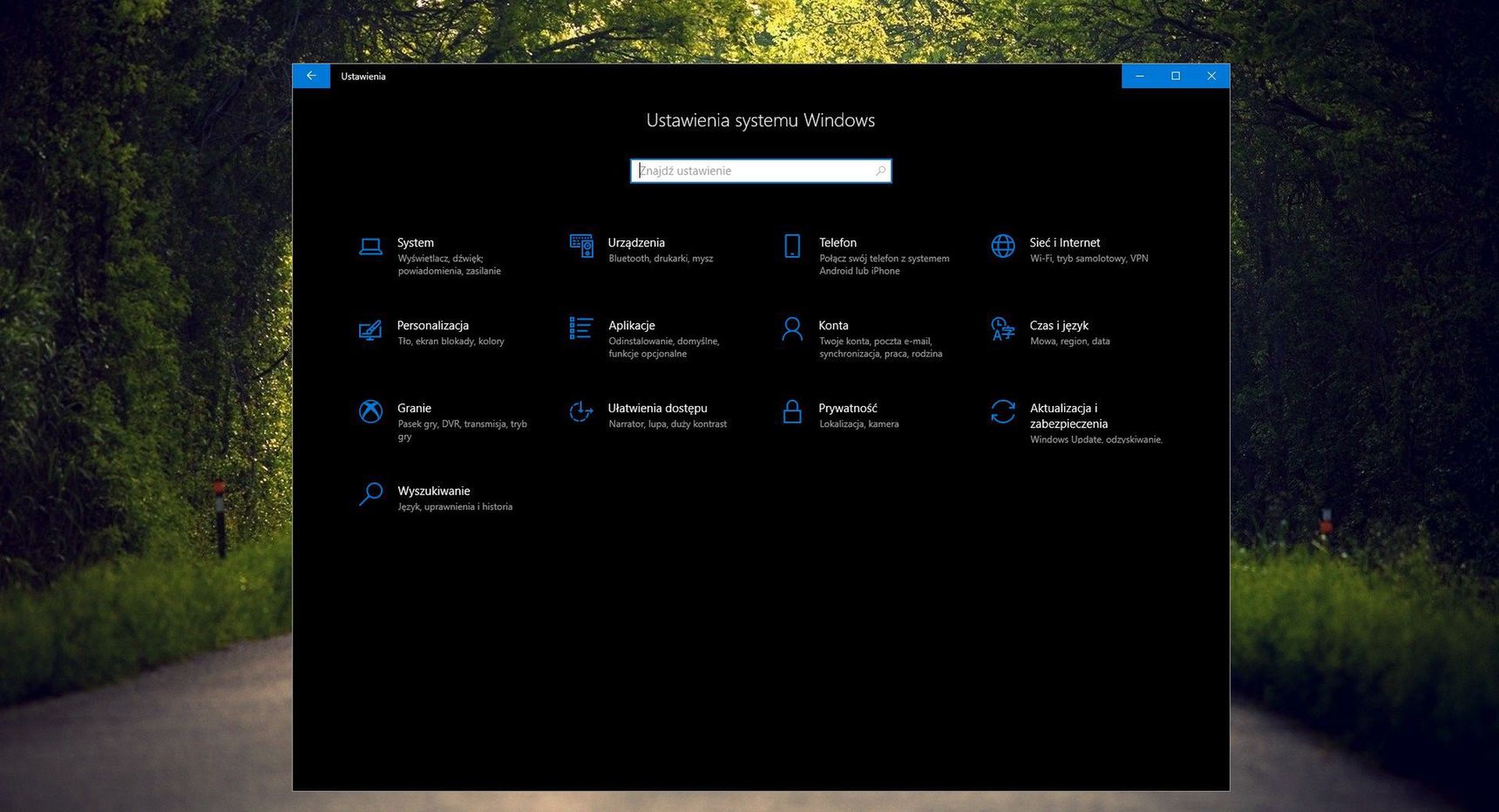The width and height of the screenshot is (1499, 812).
Task: Minimize the Ustawienia window
Action: pos(1140,76)
